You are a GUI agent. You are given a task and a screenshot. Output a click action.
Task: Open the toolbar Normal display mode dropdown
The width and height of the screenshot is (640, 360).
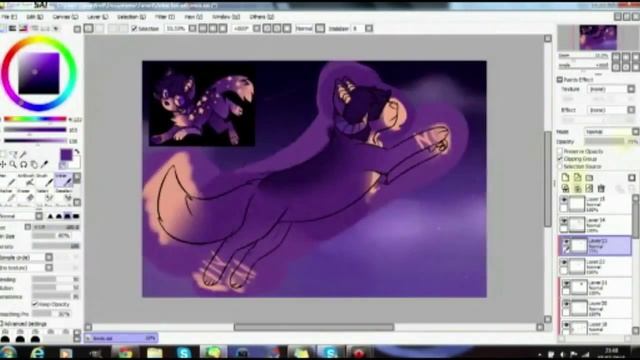coord(320,29)
